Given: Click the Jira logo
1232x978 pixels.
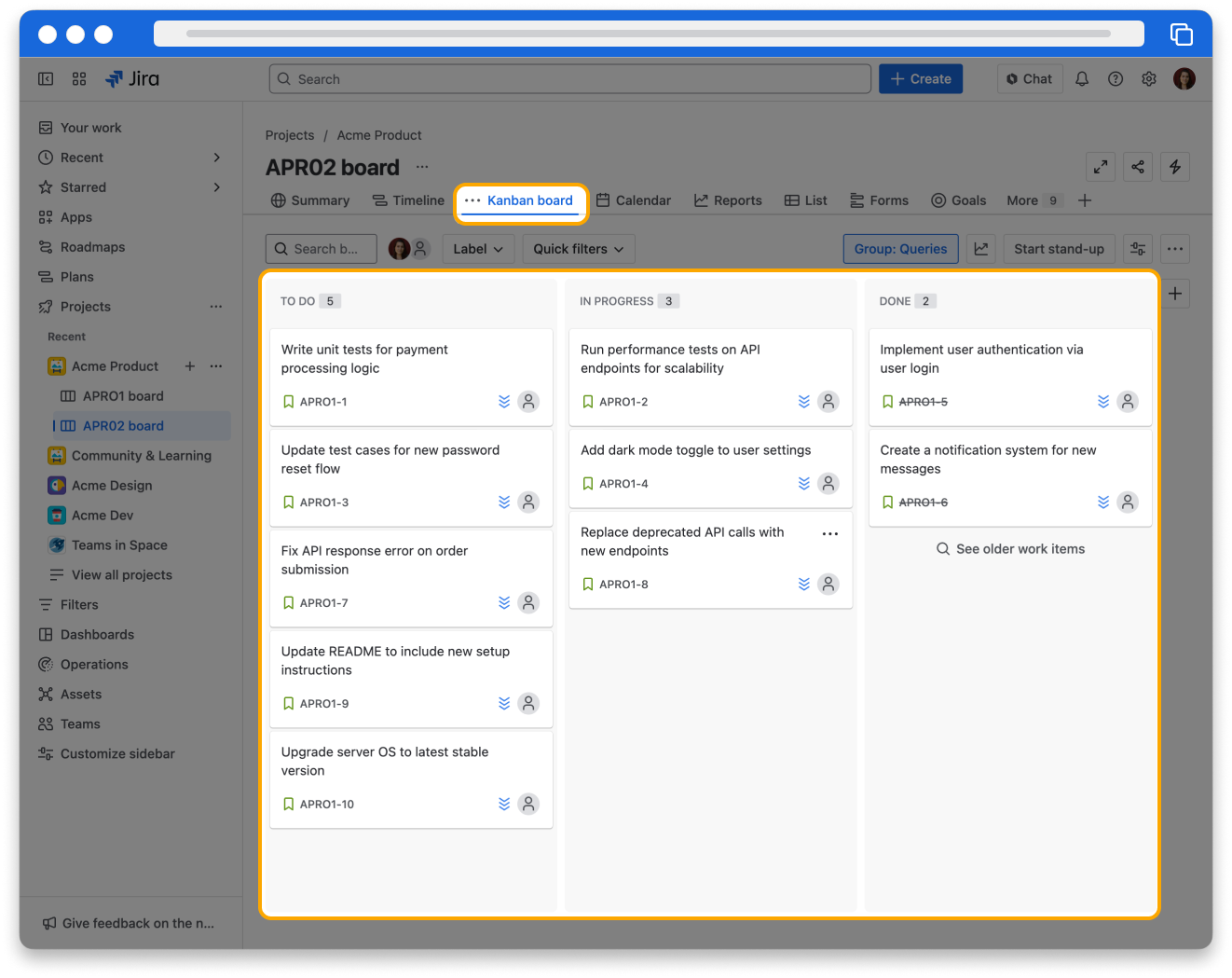Looking at the screenshot, I should tap(132, 79).
